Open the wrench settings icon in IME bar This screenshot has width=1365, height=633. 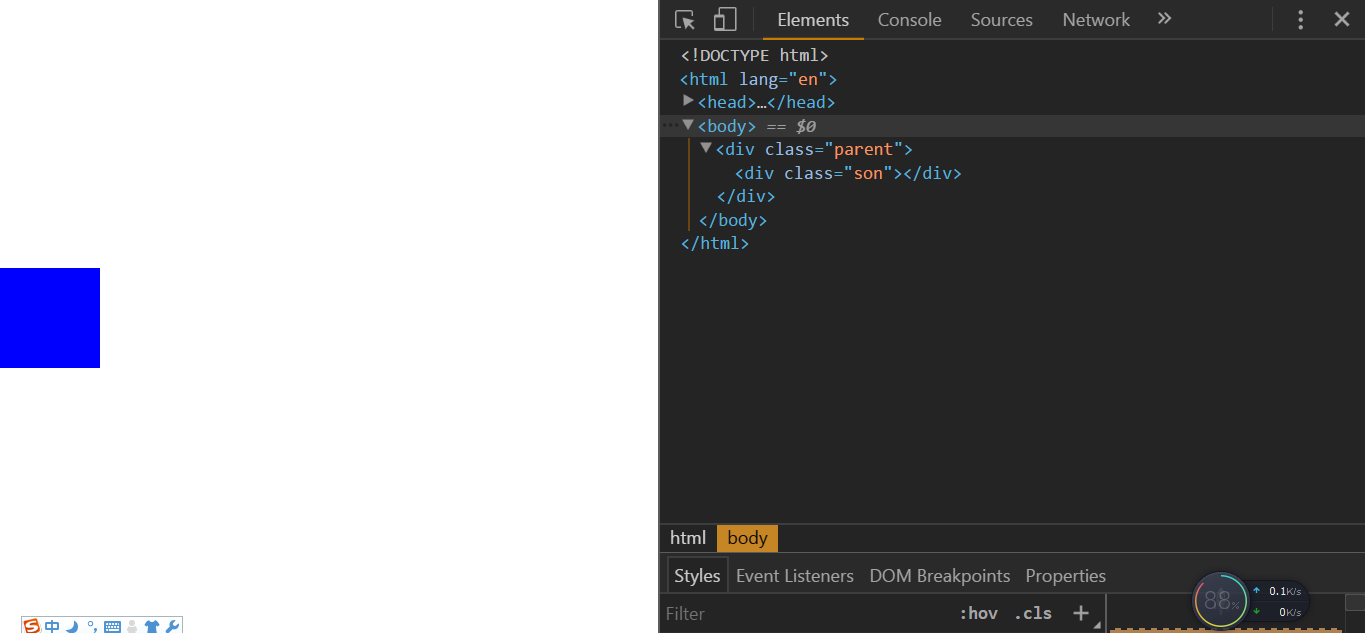coord(172,626)
